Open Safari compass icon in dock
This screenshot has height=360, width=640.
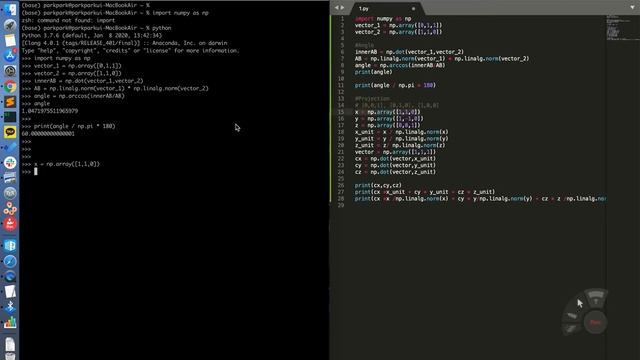[10, 261]
